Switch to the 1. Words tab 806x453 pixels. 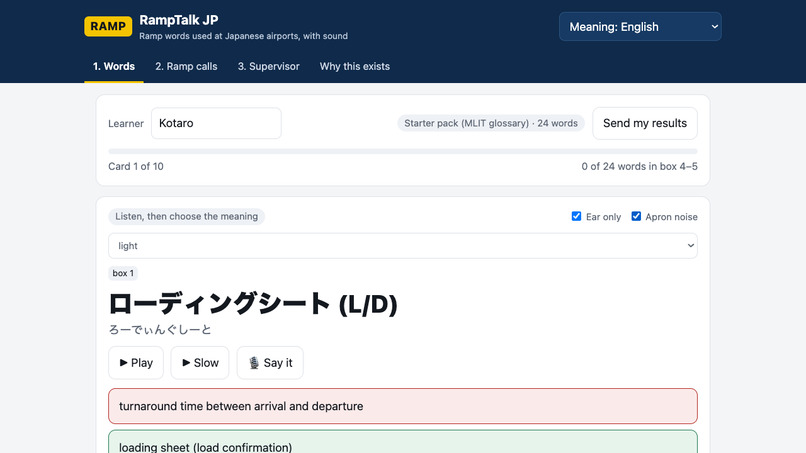114,66
